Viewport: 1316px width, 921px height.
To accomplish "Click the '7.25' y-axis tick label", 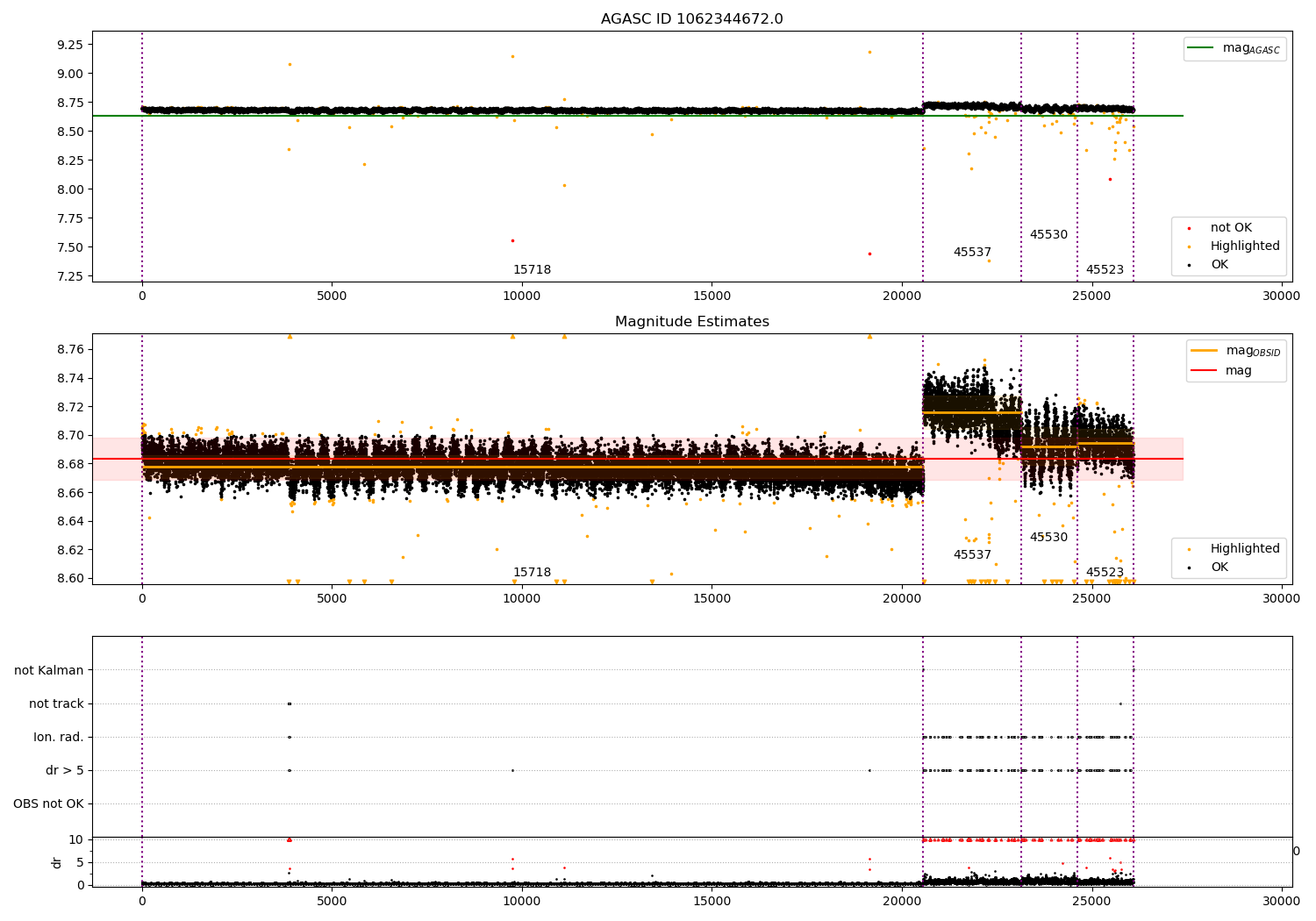I will [x=70, y=276].
